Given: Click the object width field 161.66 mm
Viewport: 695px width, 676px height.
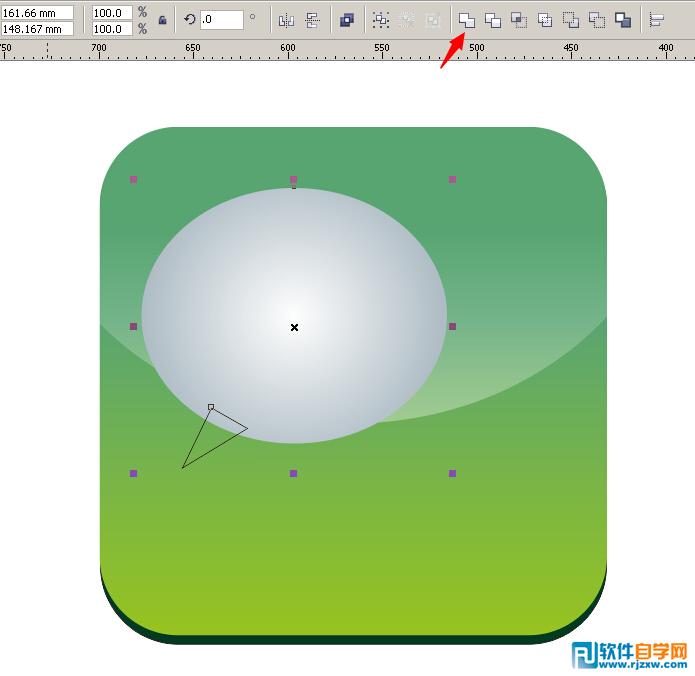Looking at the screenshot, I should (x=37, y=13).
